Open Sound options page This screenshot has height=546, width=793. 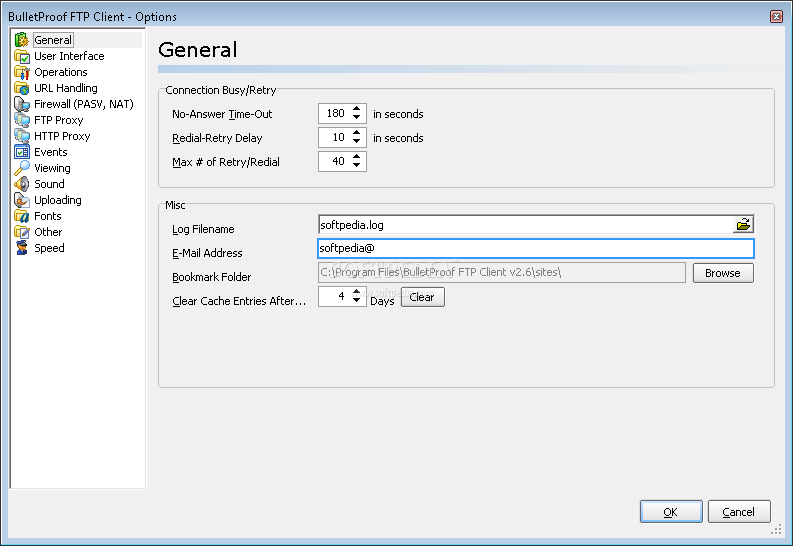tap(49, 184)
